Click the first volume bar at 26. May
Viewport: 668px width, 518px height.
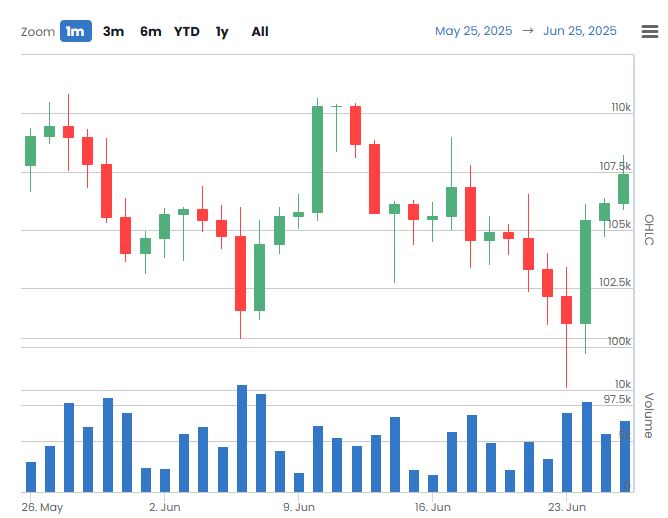(30, 476)
